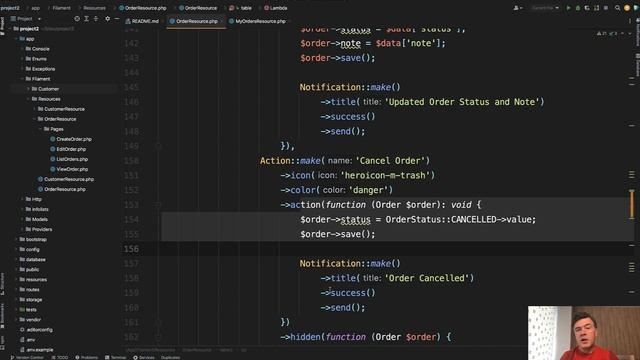
Task: Click the Run with Coverage icon
Action: 587,8
